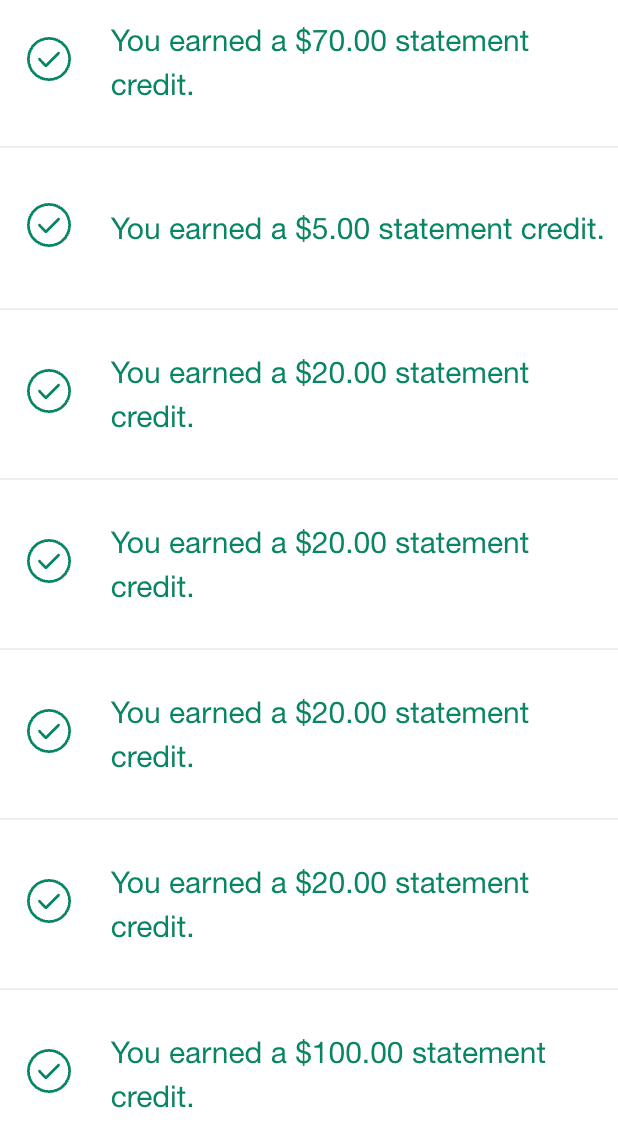Open the $5.00 statement credit message
This screenshot has width=618, height=1142.
(356, 229)
